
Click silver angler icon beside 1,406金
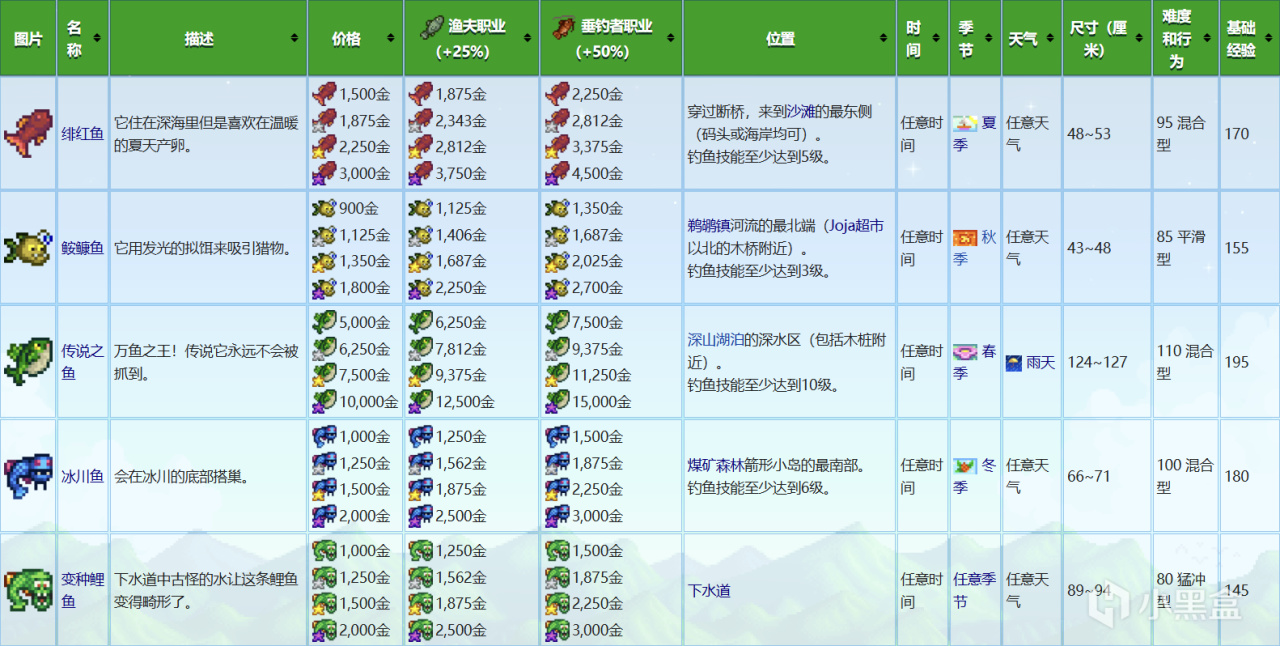[x=420, y=234]
